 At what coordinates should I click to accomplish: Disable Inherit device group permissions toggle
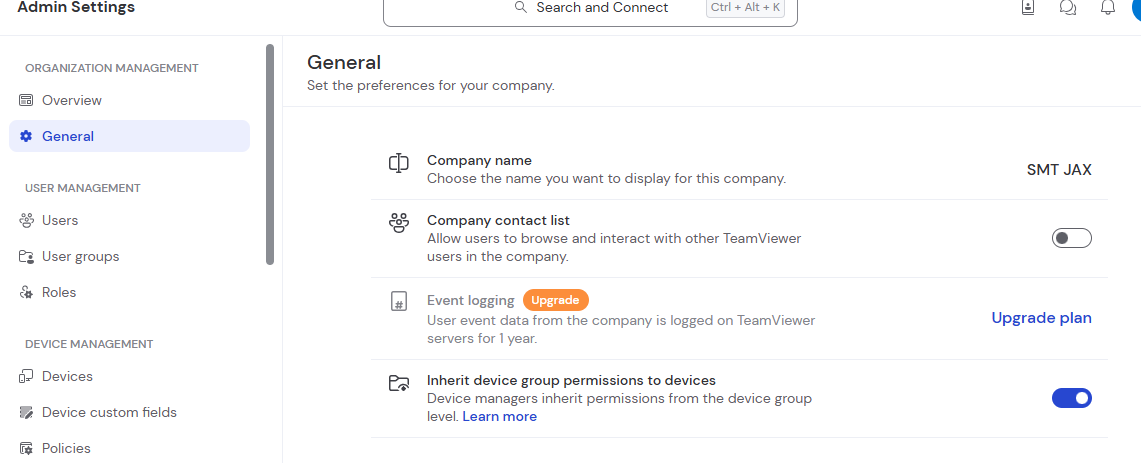coord(1071,398)
